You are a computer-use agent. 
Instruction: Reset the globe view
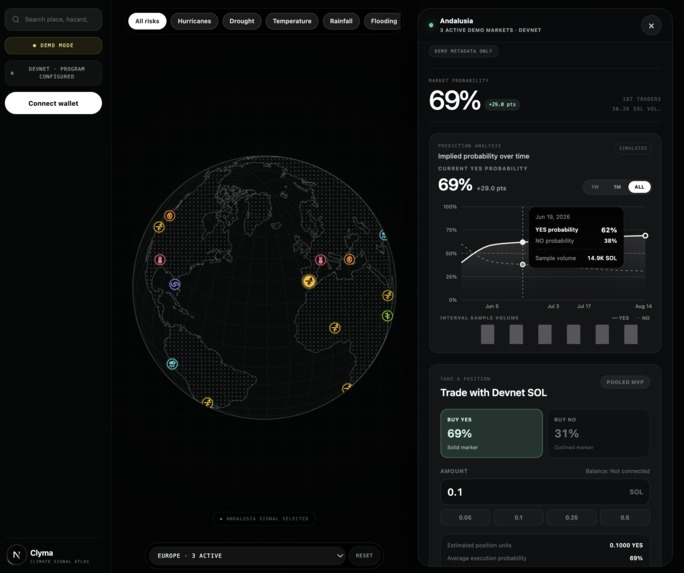pos(364,556)
